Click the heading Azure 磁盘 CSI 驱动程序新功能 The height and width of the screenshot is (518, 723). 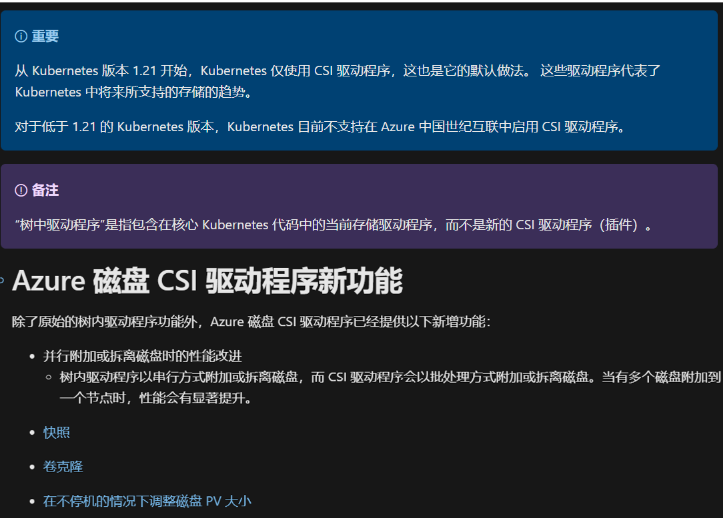click(207, 280)
